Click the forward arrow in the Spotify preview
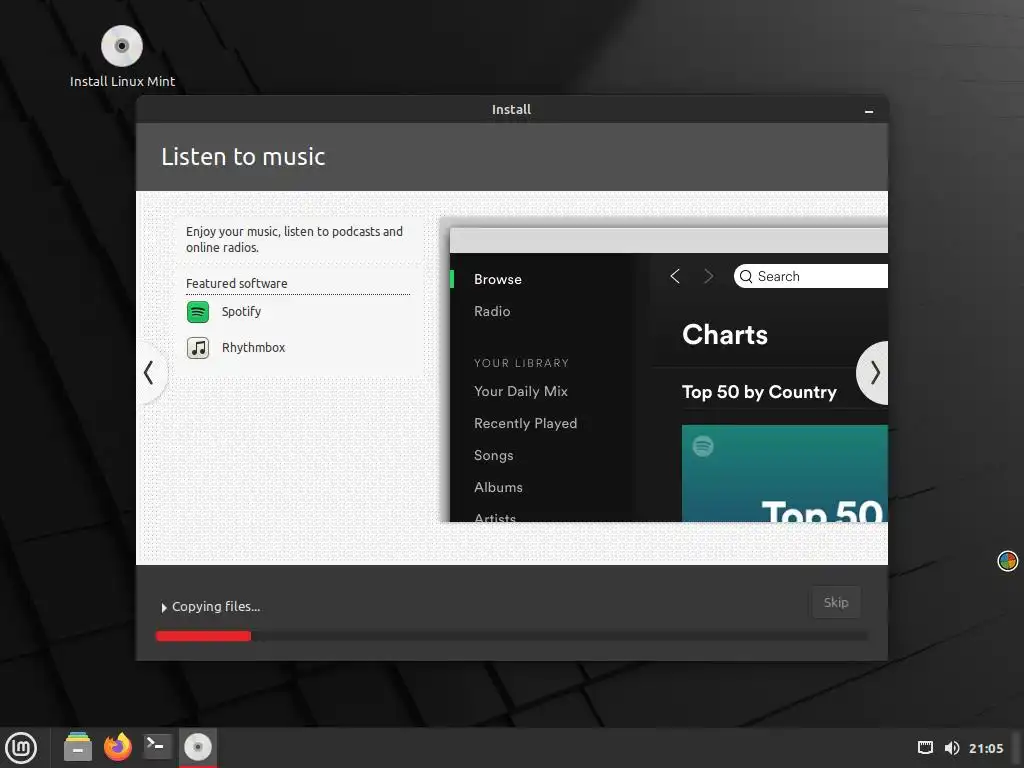This screenshot has height=768, width=1024. 709,276
